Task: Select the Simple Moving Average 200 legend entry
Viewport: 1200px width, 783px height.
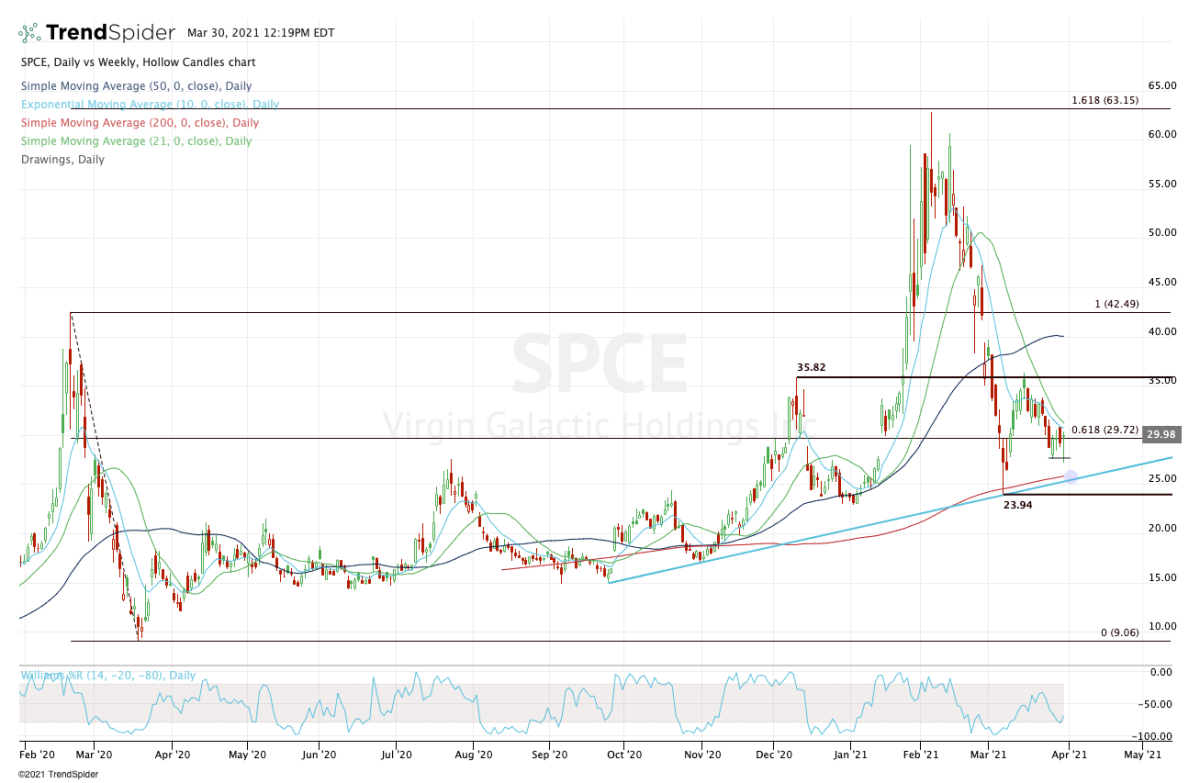Action: point(138,123)
